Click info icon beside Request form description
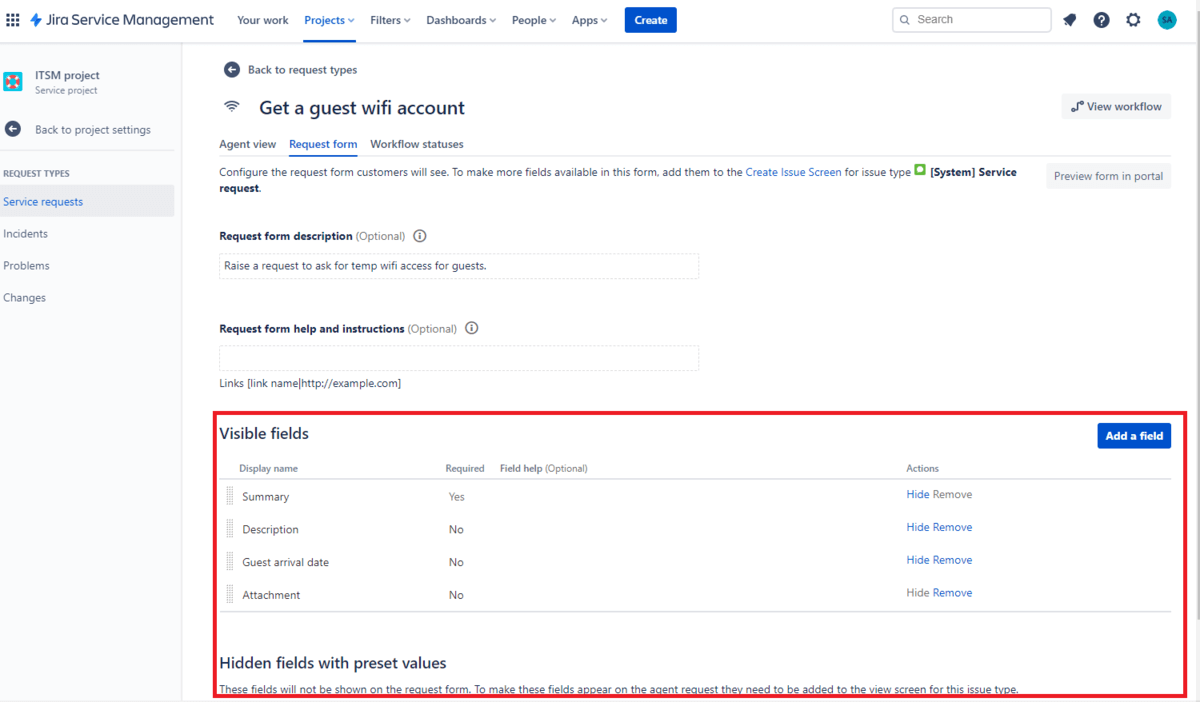The image size is (1200, 702). (x=420, y=237)
